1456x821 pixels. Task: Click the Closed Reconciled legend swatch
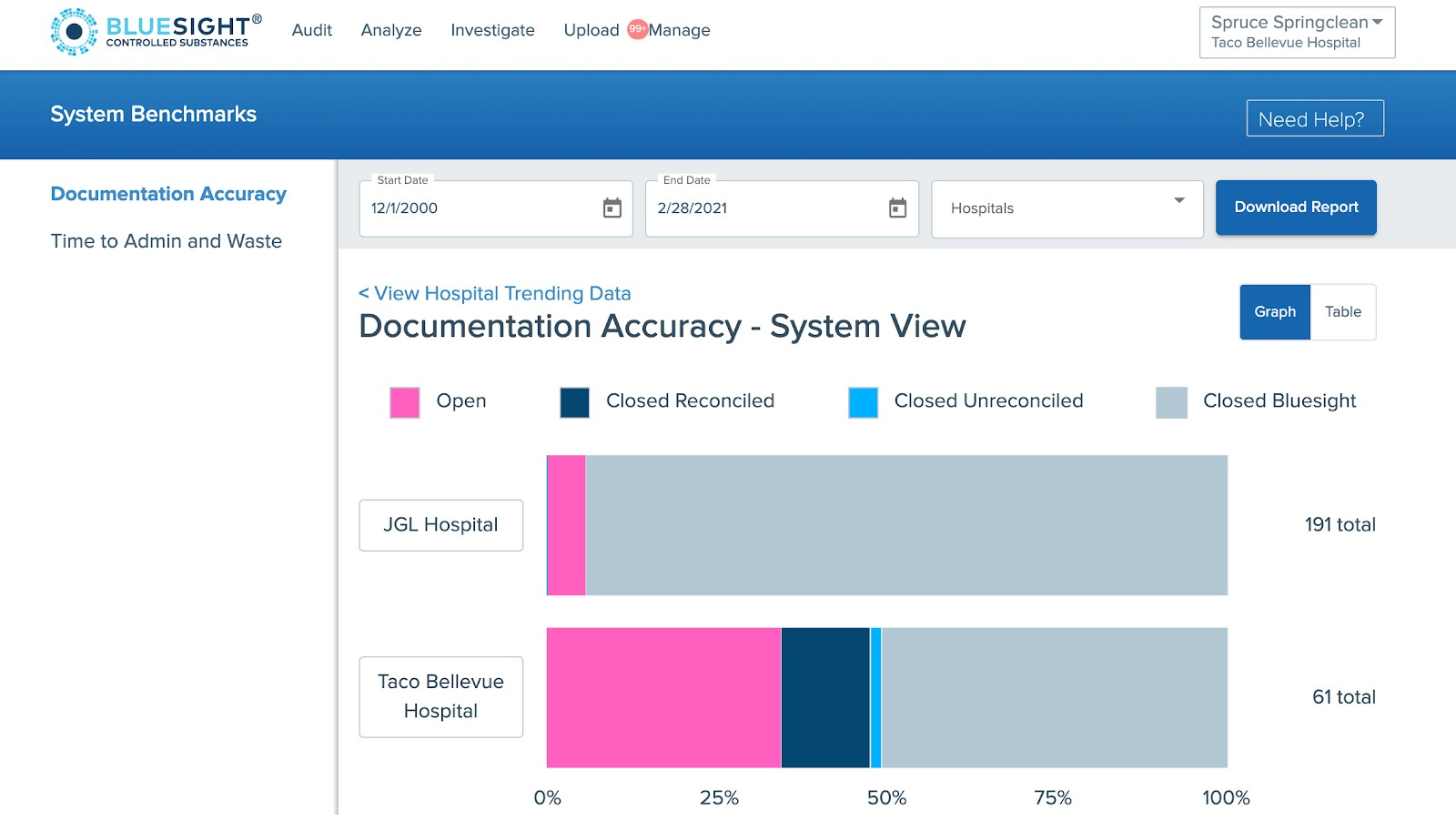tap(575, 402)
